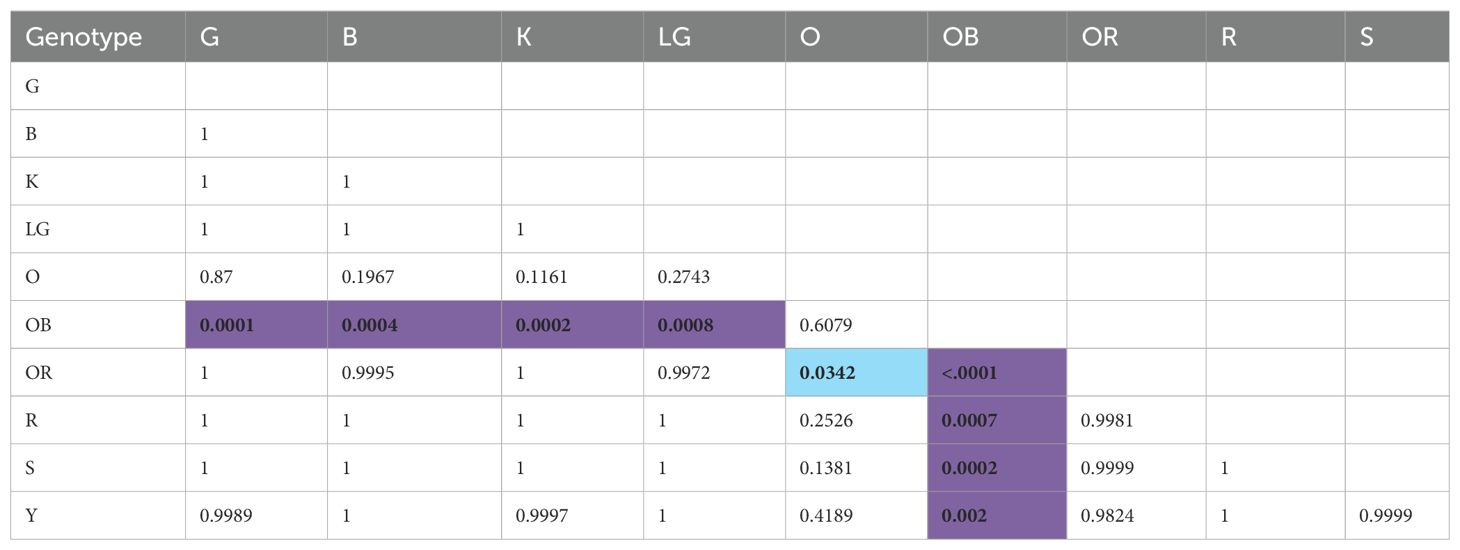Click the Genotype column header
Viewport: 1460px width, 550px height.
click(83, 37)
